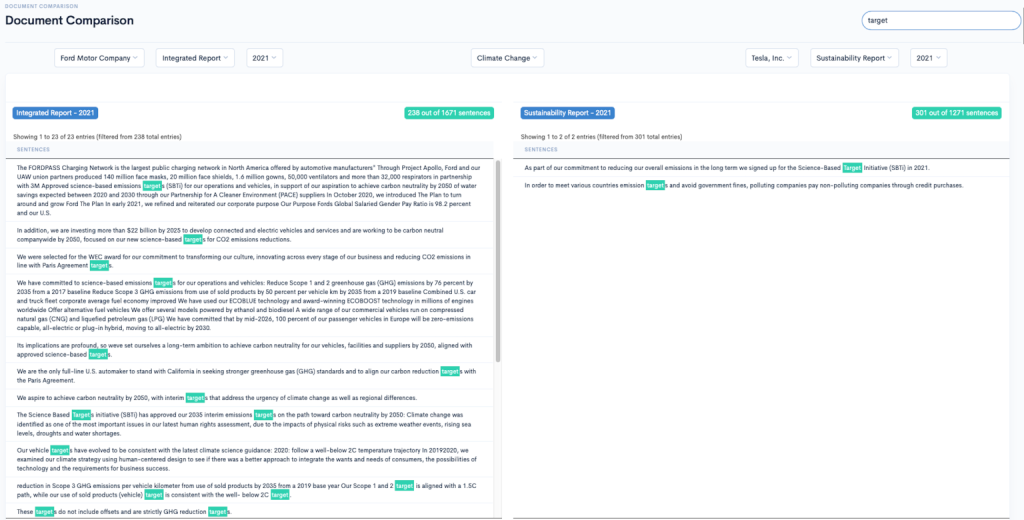
Task: Click the 301 out of 1271 sentences badge
Action: (x=957, y=113)
